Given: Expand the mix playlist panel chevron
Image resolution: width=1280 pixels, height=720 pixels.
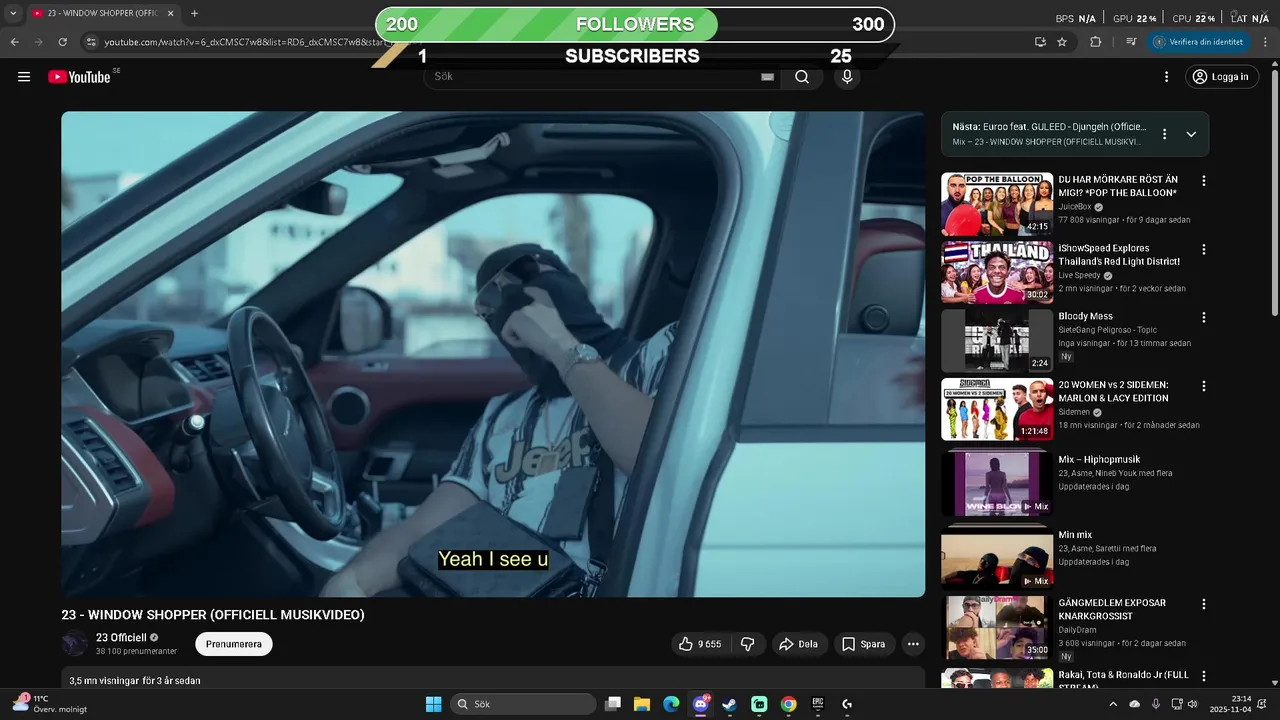Looking at the screenshot, I should pos(1191,134).
